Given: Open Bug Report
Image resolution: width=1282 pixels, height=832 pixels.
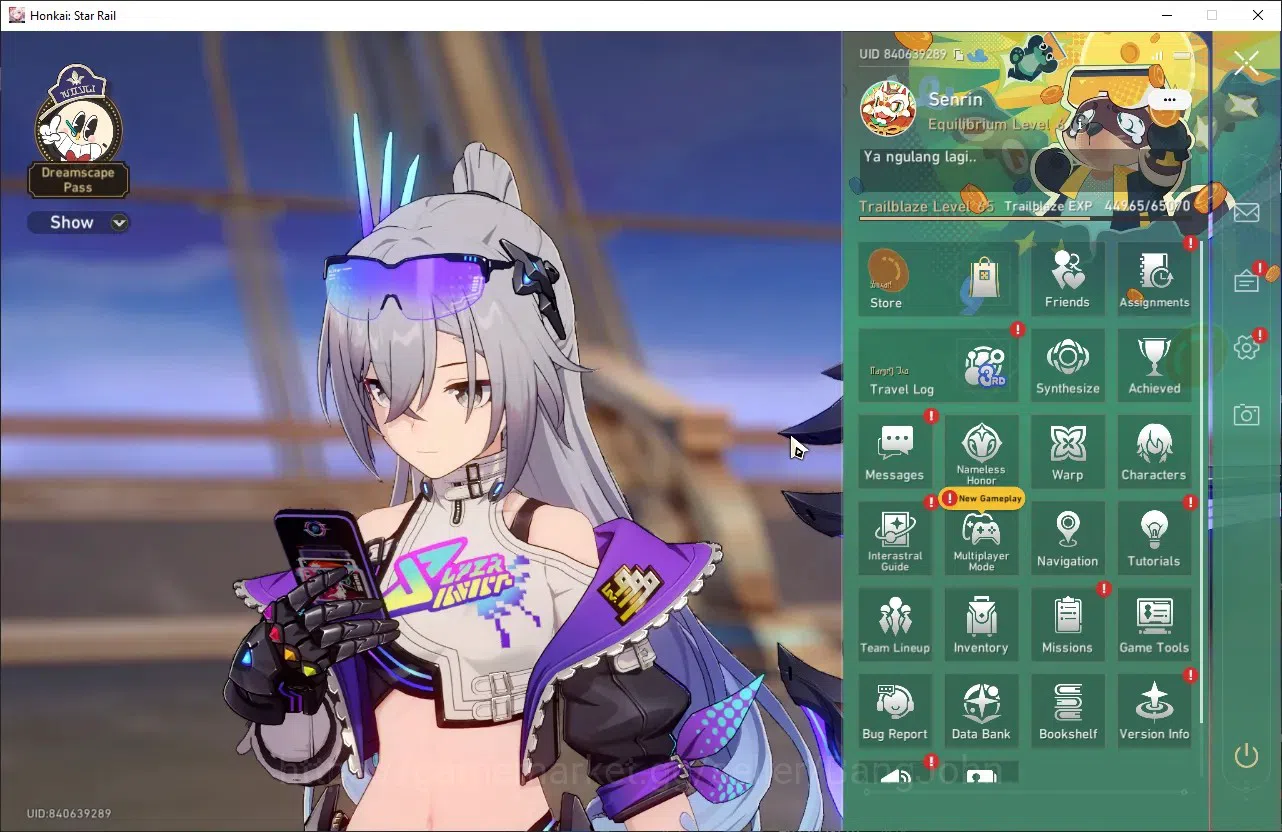Looking at the screenshot, I should tap(895, 711).
